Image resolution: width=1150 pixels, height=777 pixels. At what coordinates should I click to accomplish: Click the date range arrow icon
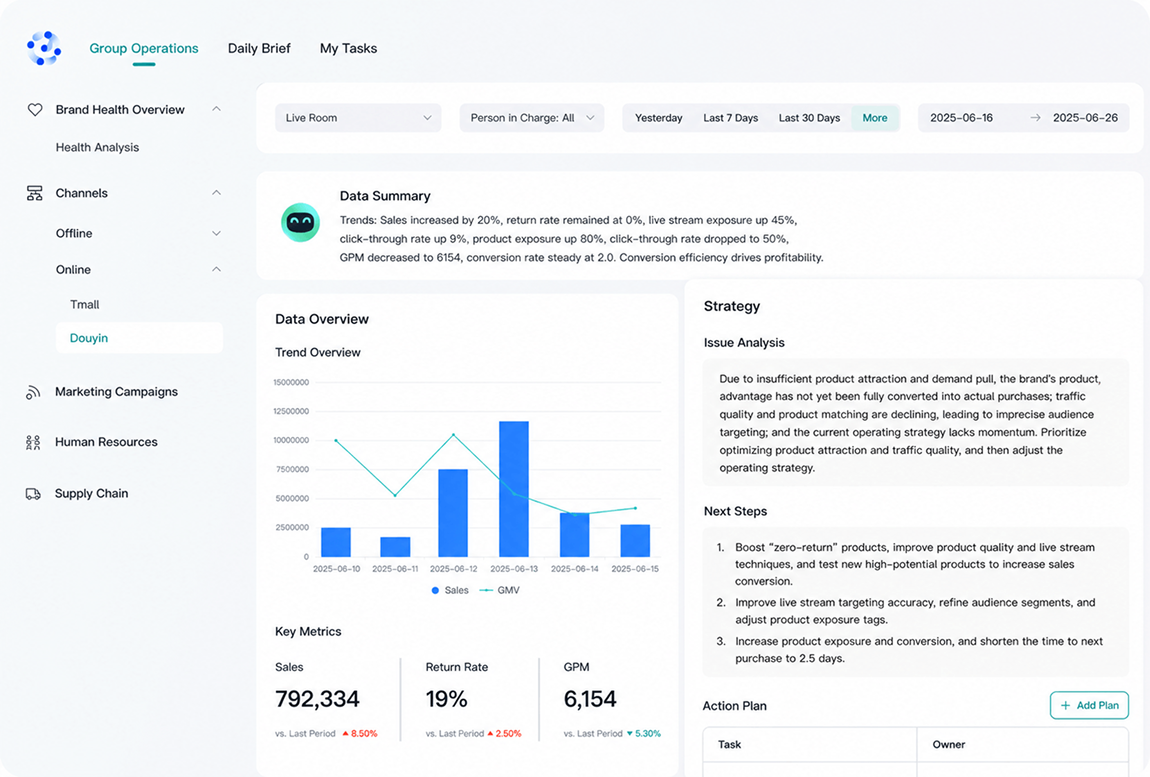(x=1035, y=117)
